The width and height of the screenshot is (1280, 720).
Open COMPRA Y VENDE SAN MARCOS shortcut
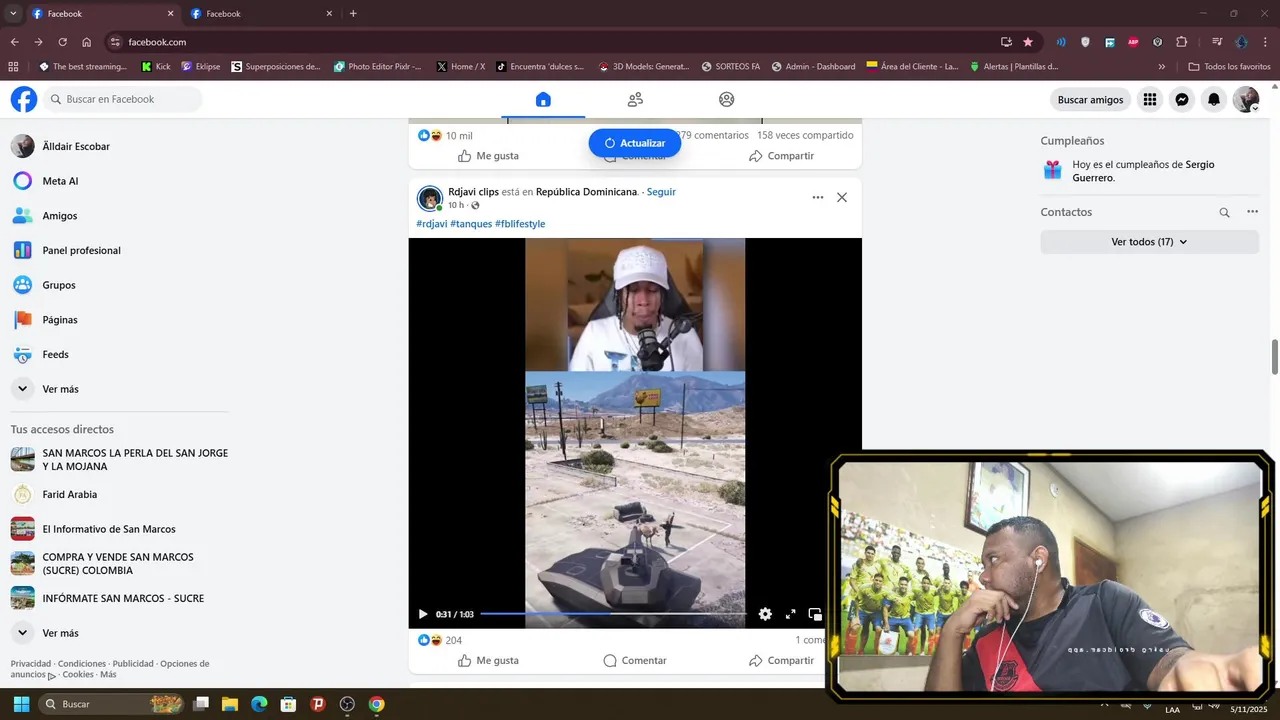click(119, 564)
